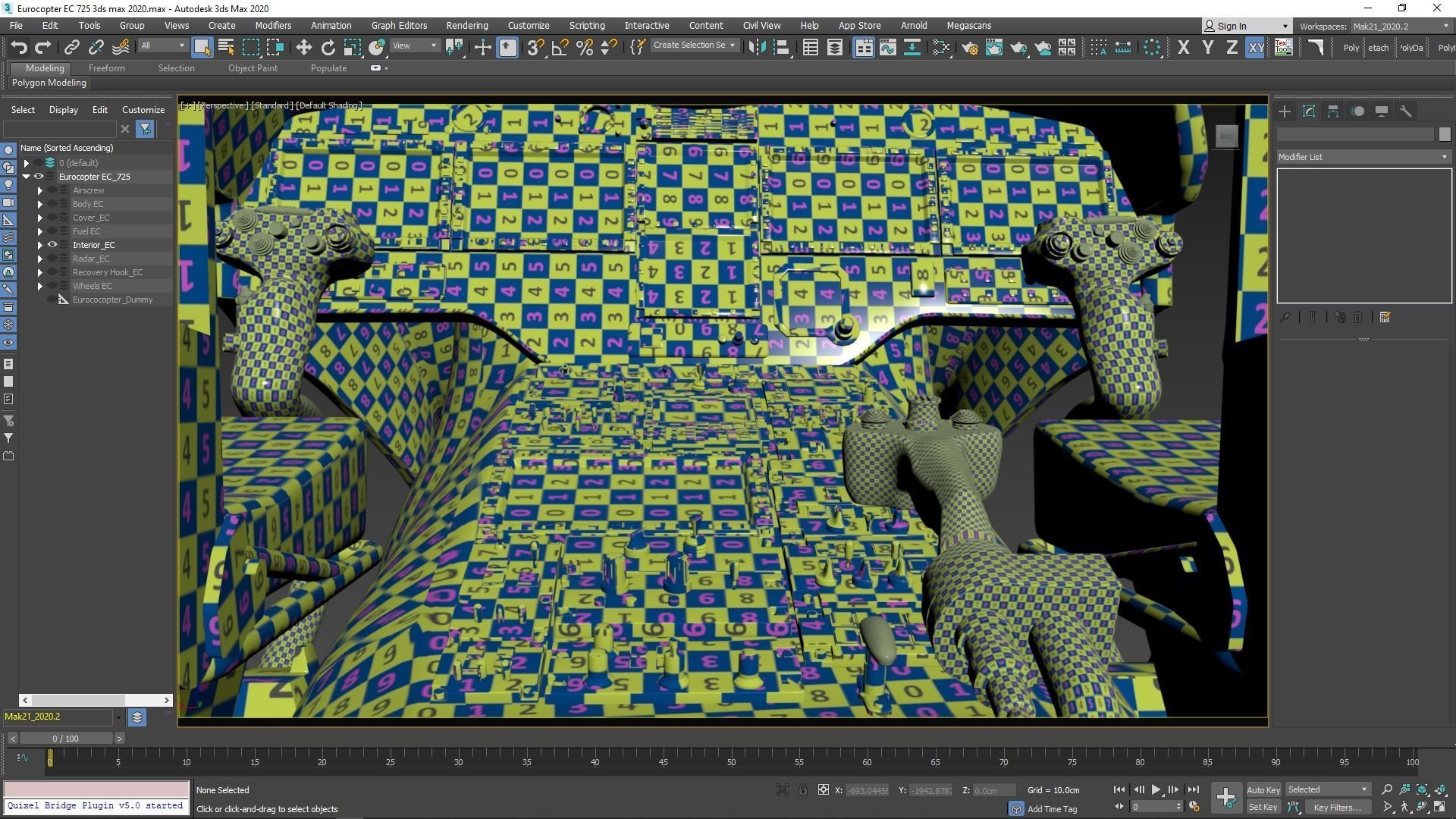The image size is (1456, 819).
Task: Open the Create panel plus icon
Action: tap(1284, 111)
